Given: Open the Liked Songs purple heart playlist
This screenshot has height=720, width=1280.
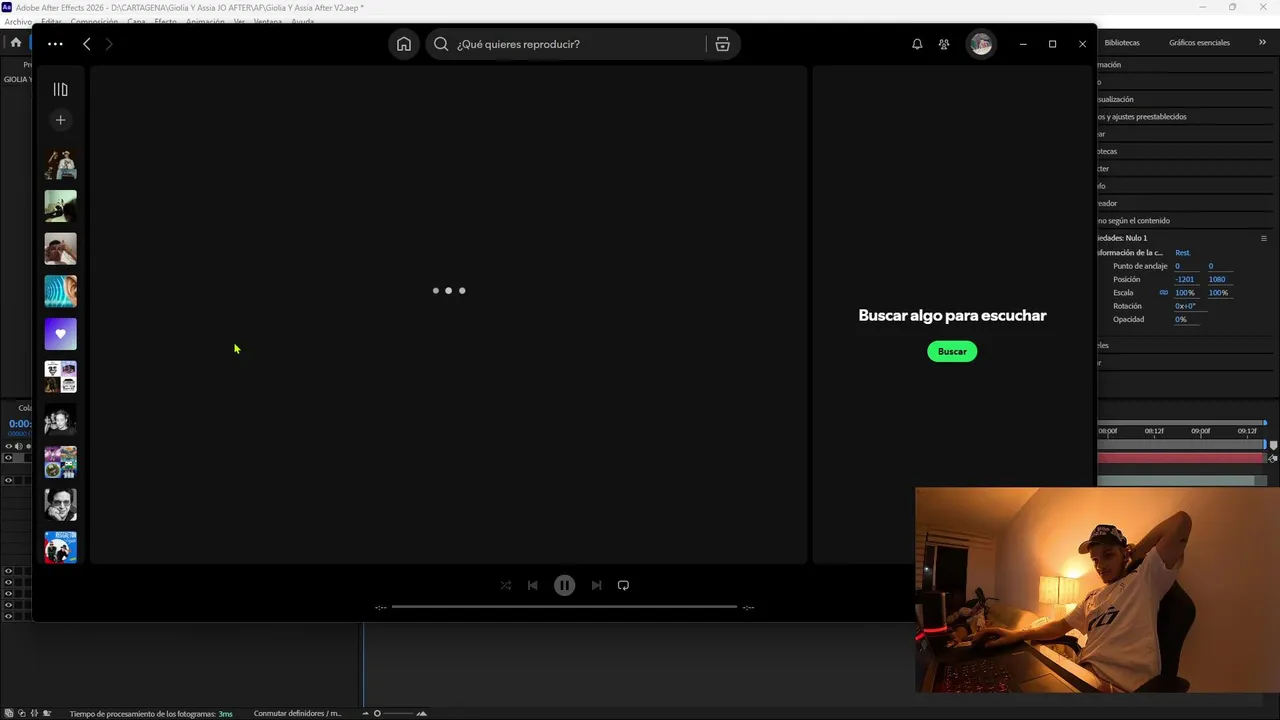Looking at the screenshot, I should point(60,334).
